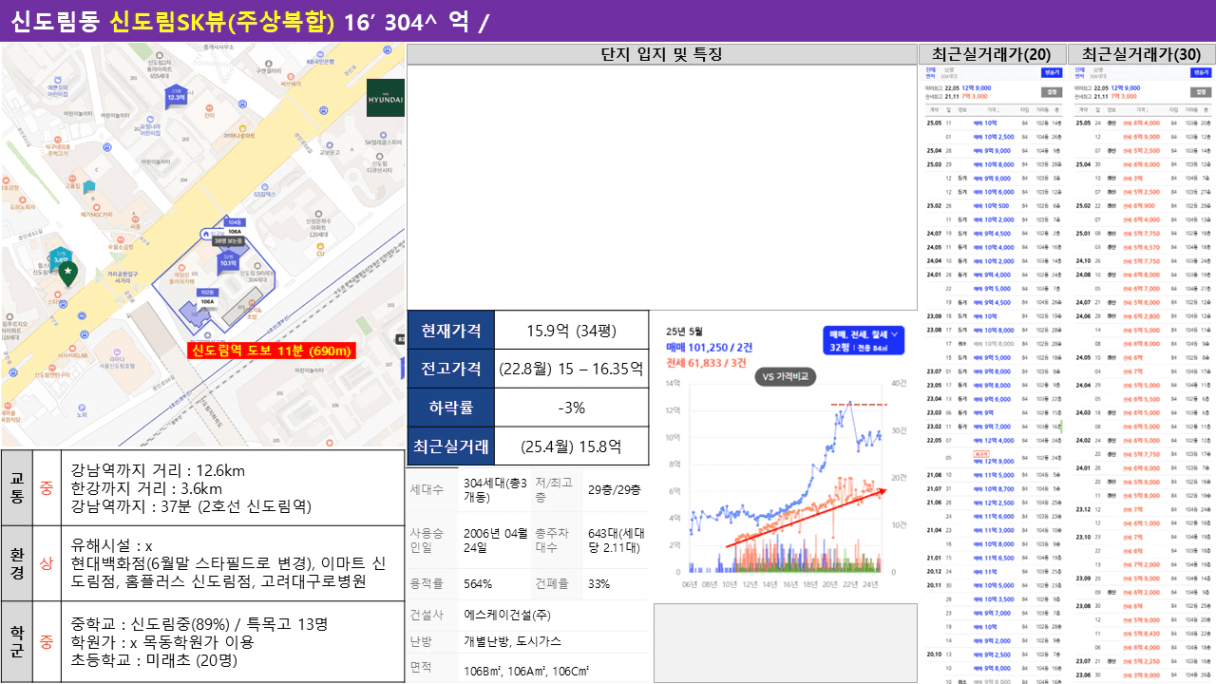Image resolution: width=1216 pixels, height=684 pixels.
Task: Click the 매매 10억 2,500 transaction row
Action: [x=992, y=136]
